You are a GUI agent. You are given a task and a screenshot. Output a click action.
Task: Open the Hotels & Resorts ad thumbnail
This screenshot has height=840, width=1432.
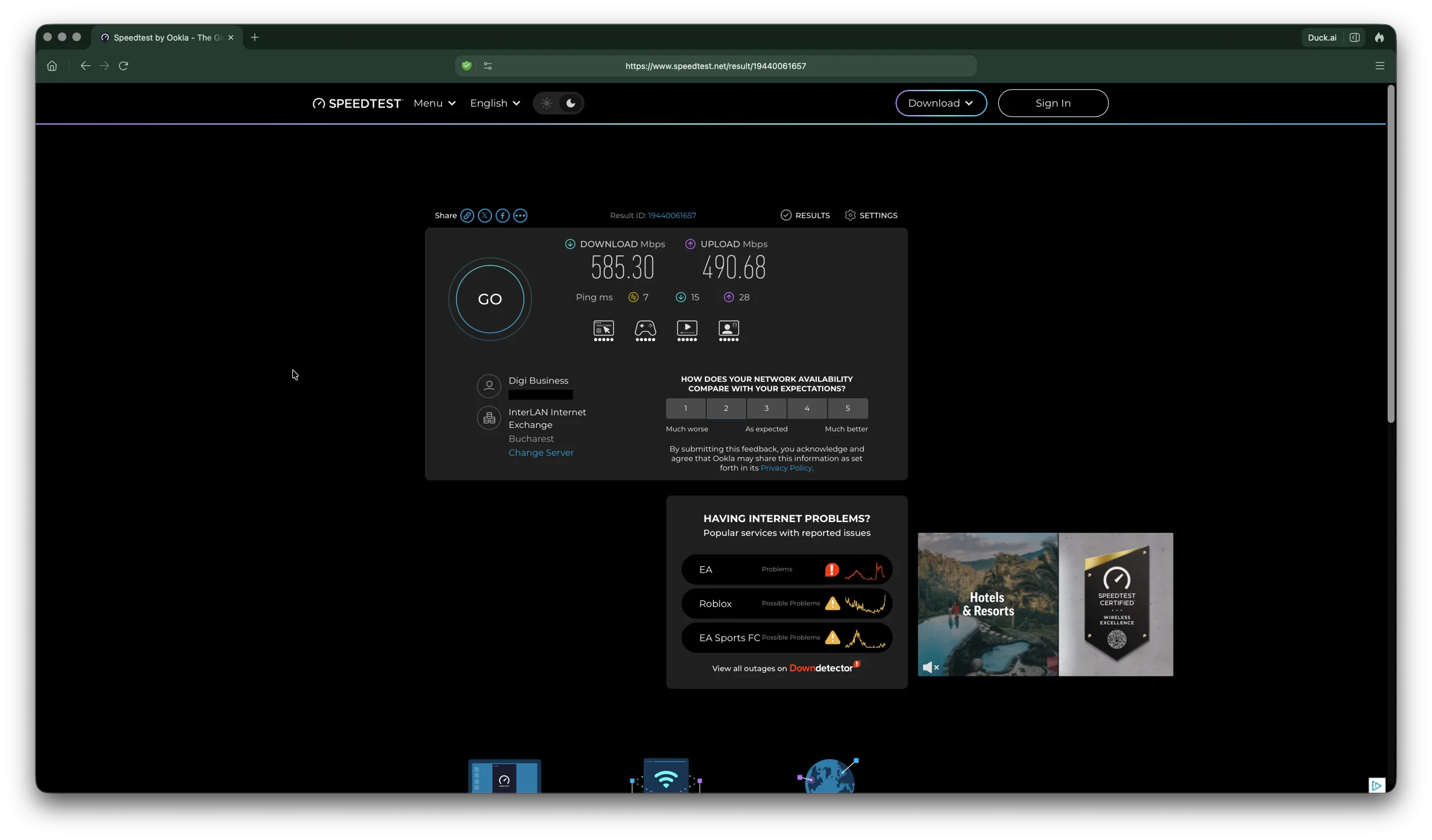pyautogui.click(x=988, y=604)
